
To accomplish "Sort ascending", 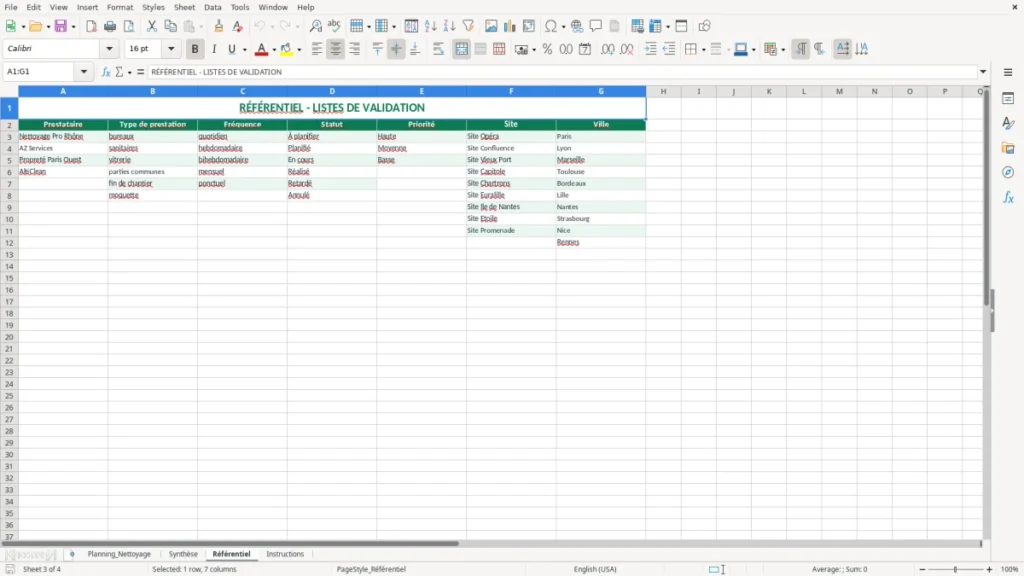I will click(x=430, y=26).
